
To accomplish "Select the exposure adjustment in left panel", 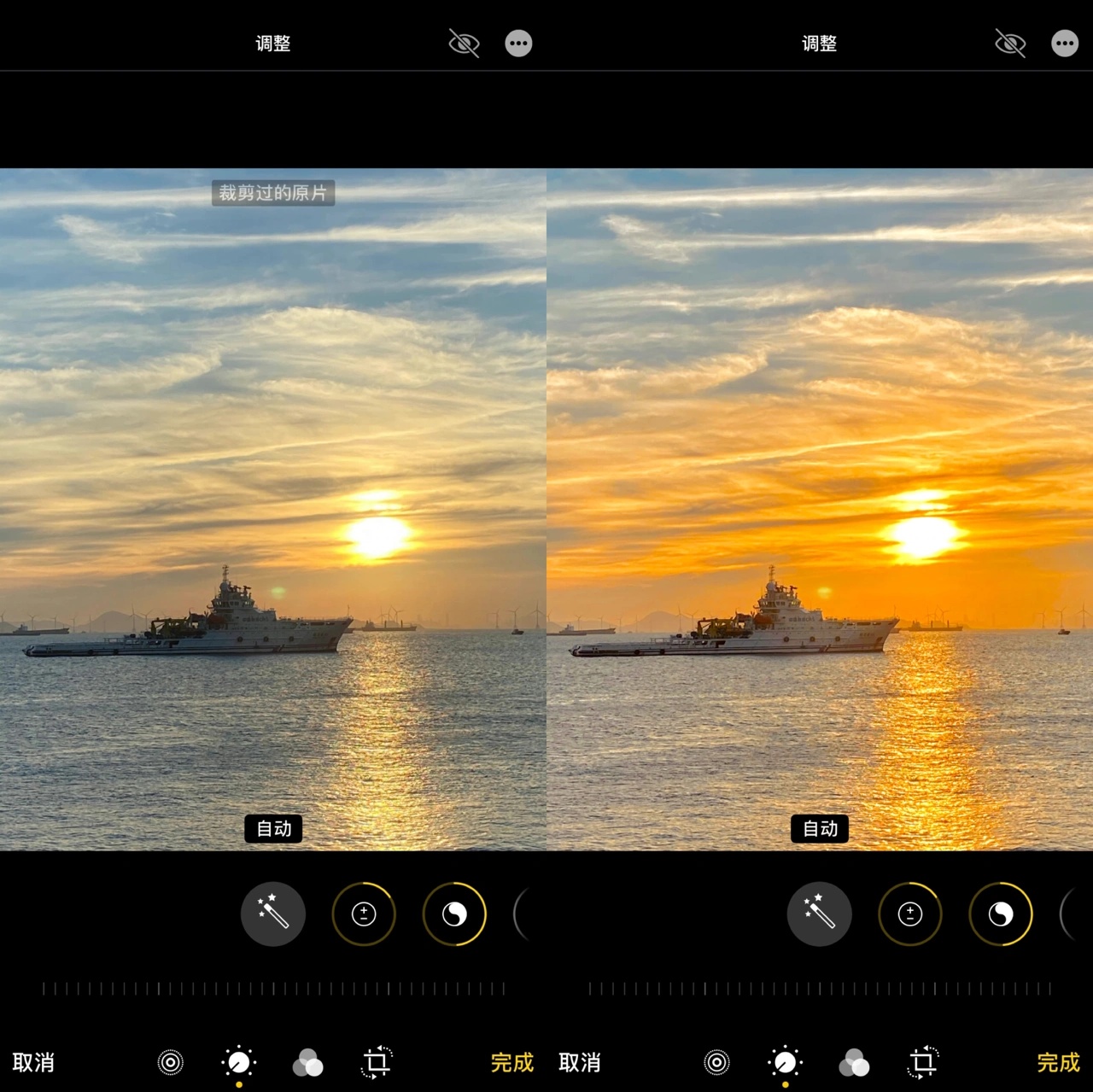I will [x=364, y=914].
